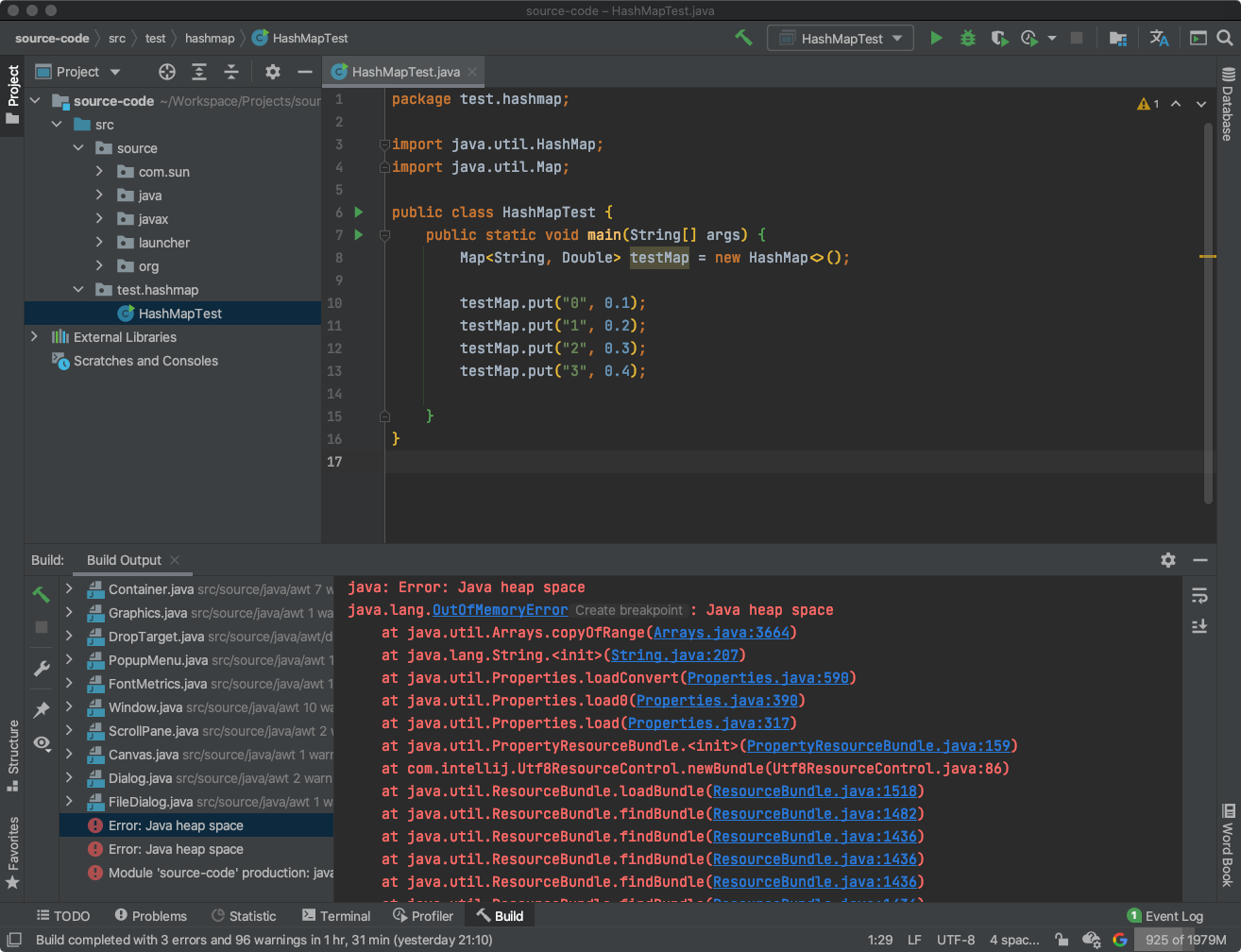Click run gutter arrow on line 7

(x=359, y=234)
